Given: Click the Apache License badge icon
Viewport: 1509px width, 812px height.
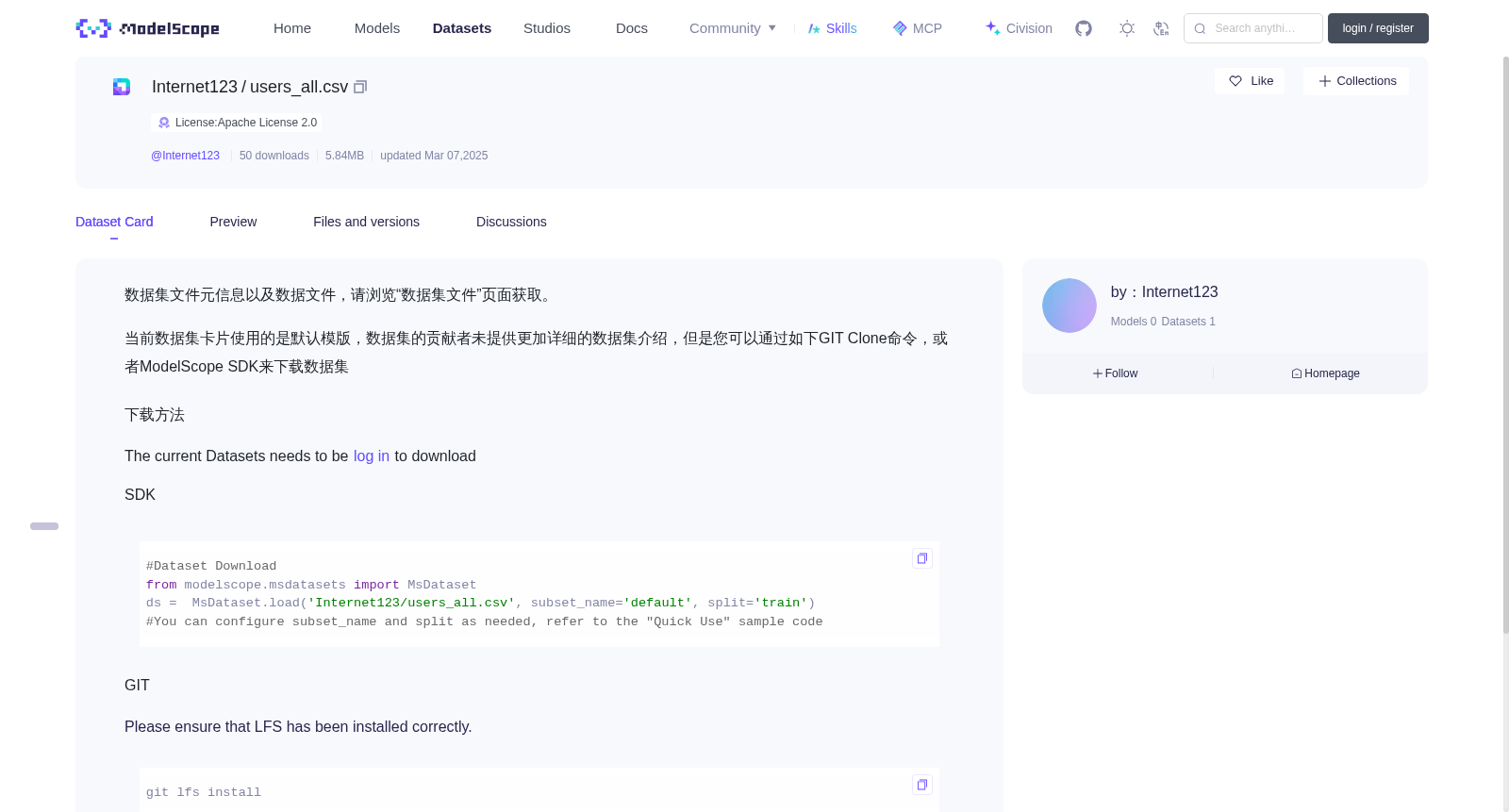Looking at the screenshot, I should pos(164,123).
